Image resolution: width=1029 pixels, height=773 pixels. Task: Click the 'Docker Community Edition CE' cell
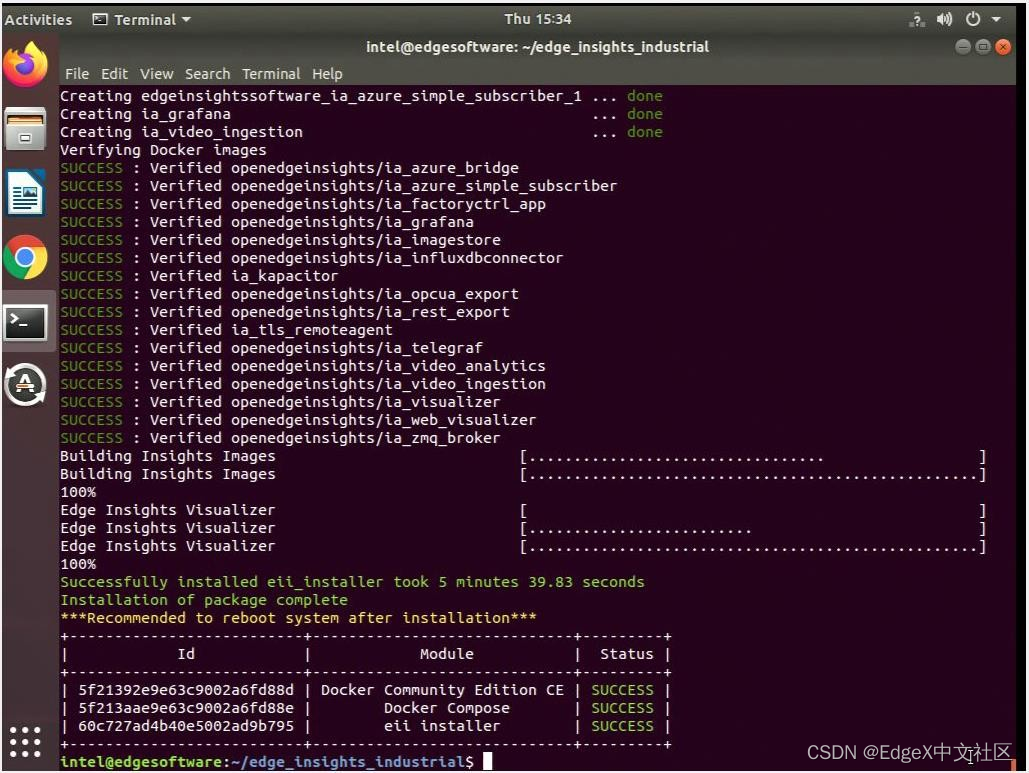pyautogui.click(x=442, y=690)
